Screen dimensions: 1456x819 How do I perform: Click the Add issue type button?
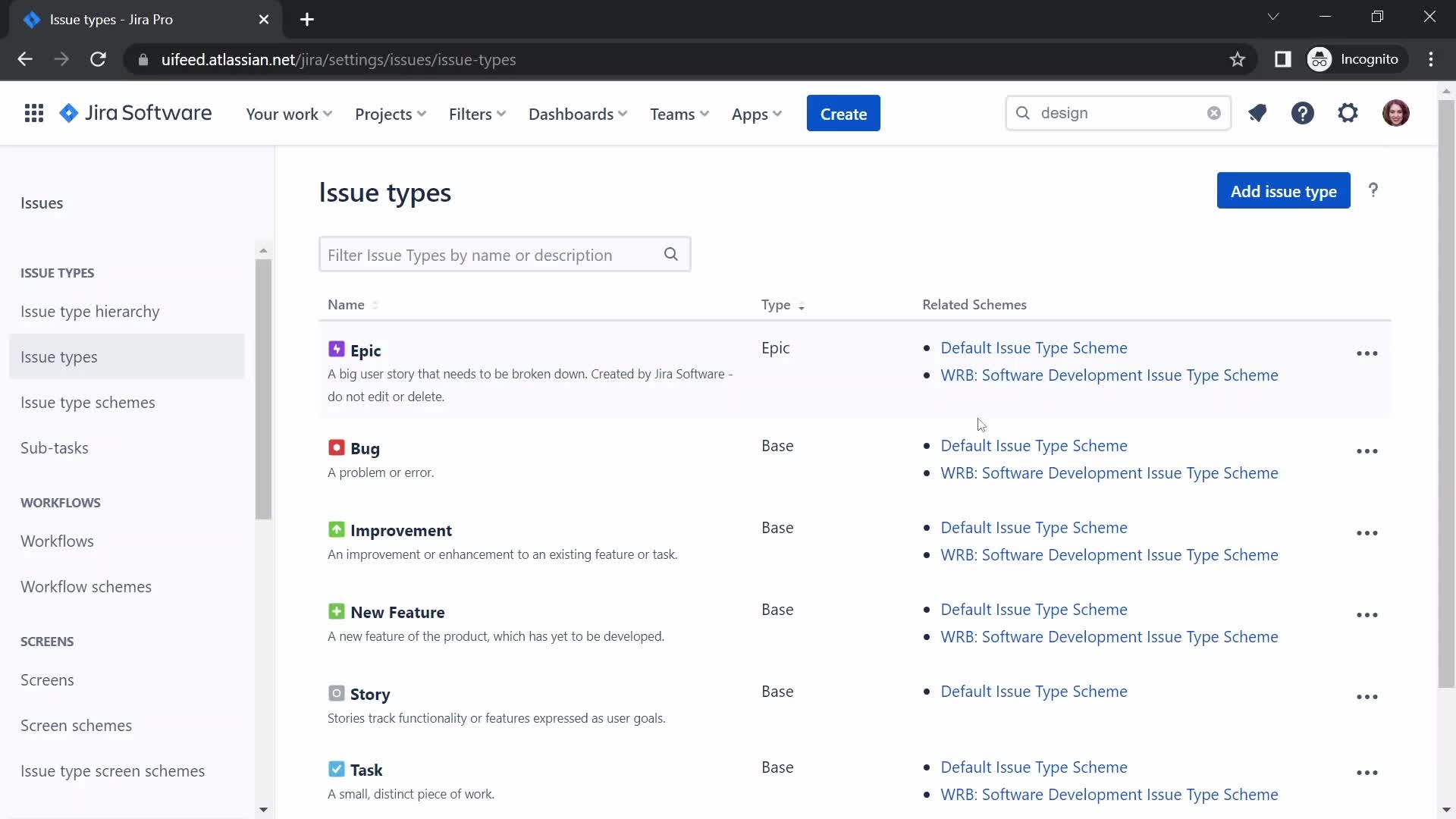click(x=1284, y=191)
